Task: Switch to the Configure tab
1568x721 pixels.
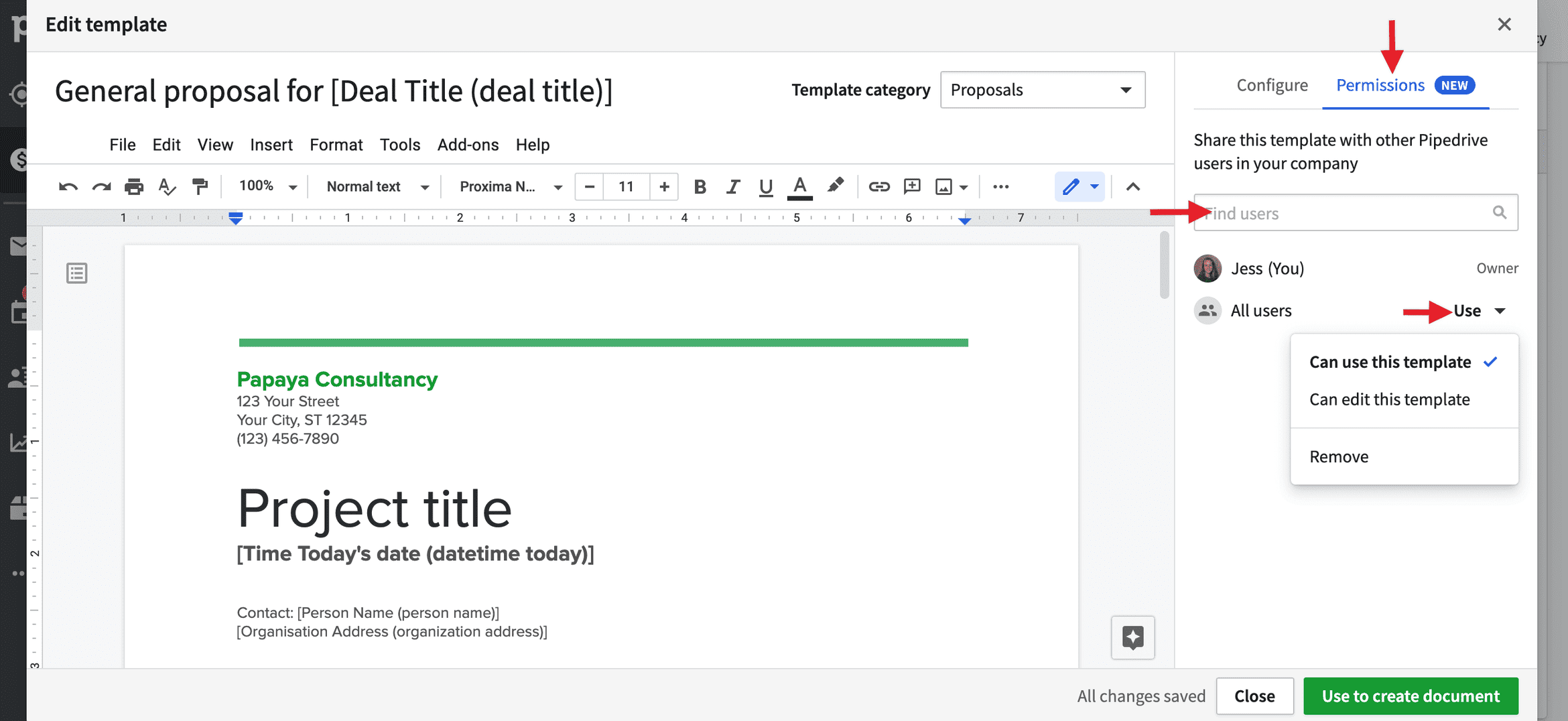Action: tap(1272, 85)
